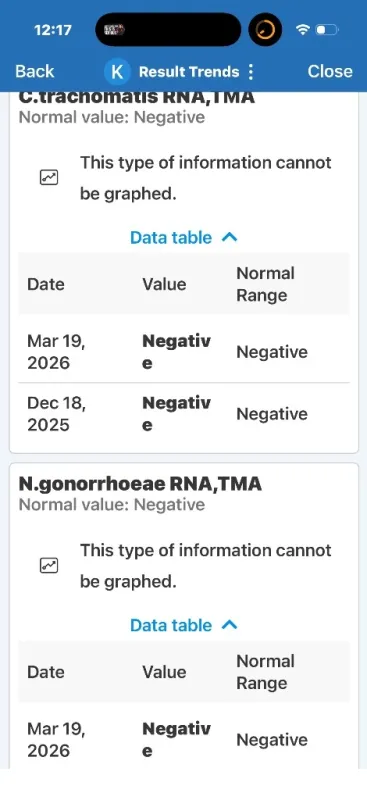This screenshot has height=800, width=367.
Task: Open the three-dot menu beside Result Trends
Action: pos(250,72)
